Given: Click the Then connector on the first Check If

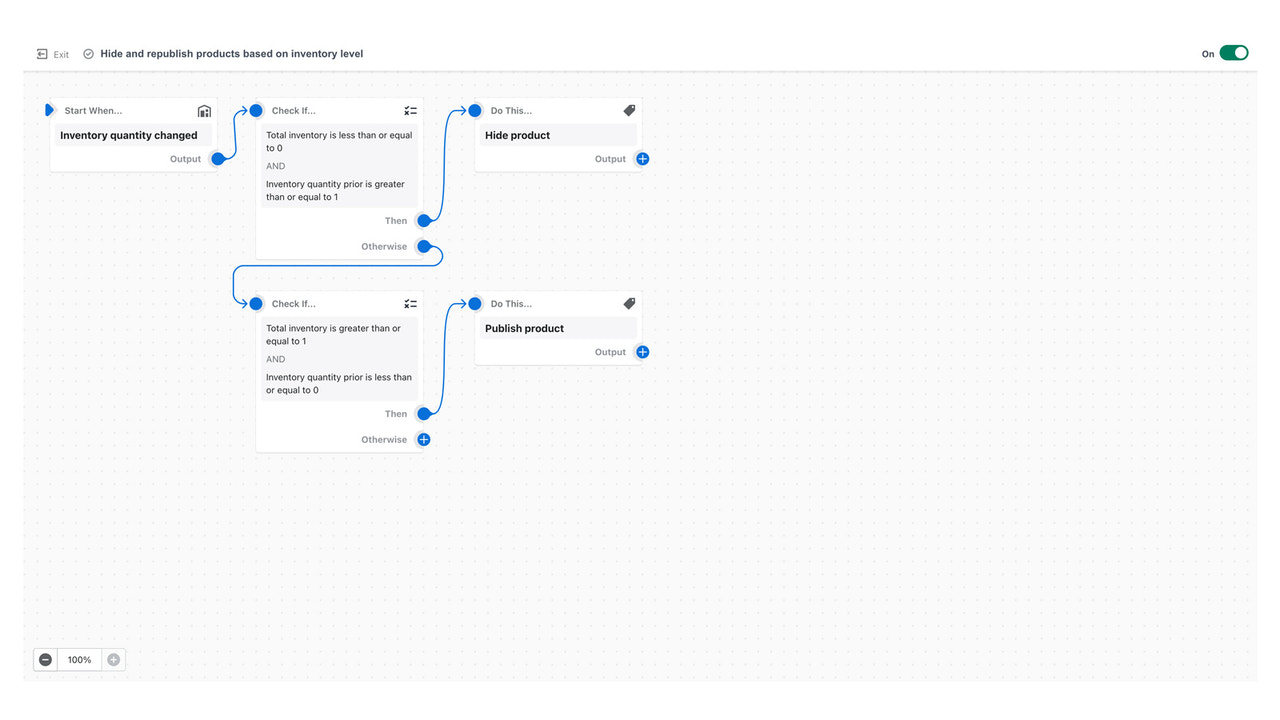Looking at the screenshot, I should pyautogui.click(x=423, y=220).
